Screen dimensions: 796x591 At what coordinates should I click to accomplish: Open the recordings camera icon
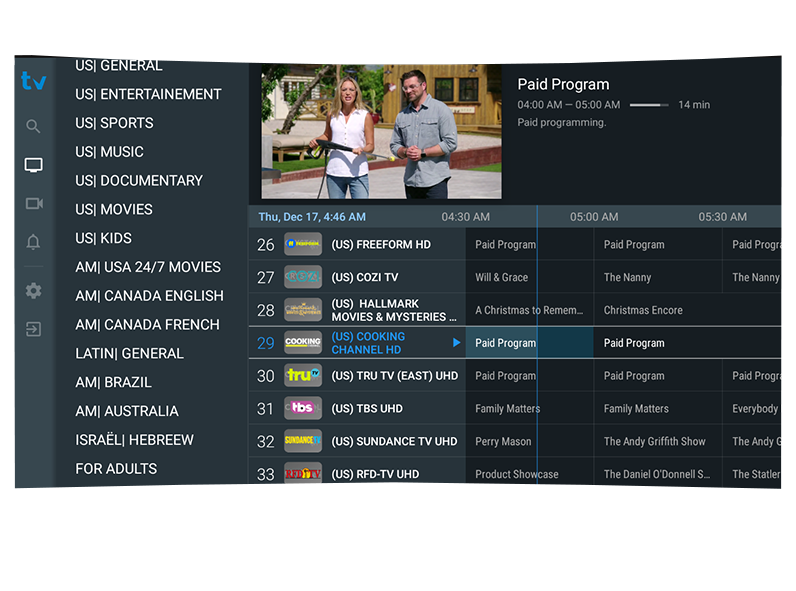coord(33,203)
